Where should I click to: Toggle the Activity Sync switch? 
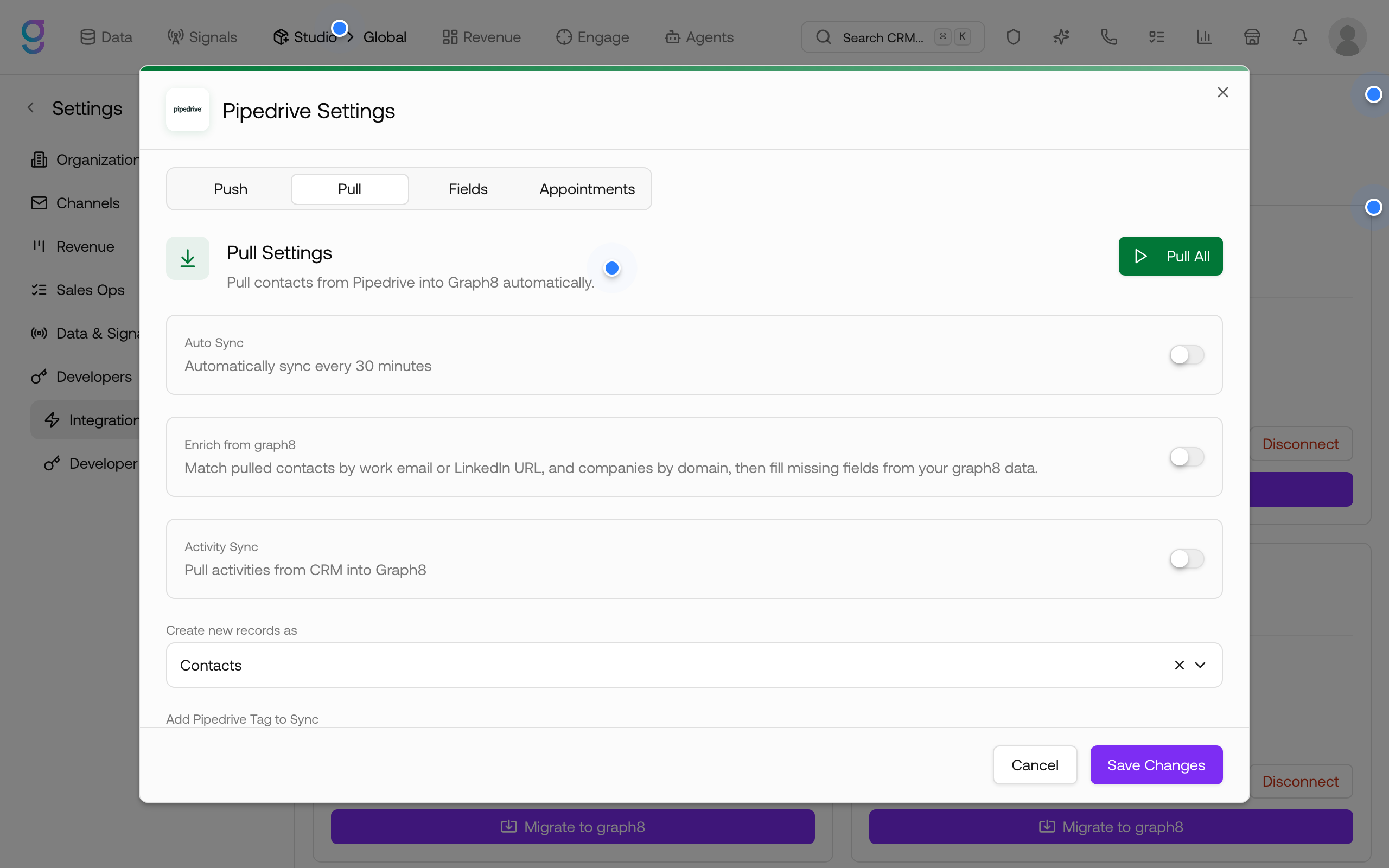coord(1187,559)
